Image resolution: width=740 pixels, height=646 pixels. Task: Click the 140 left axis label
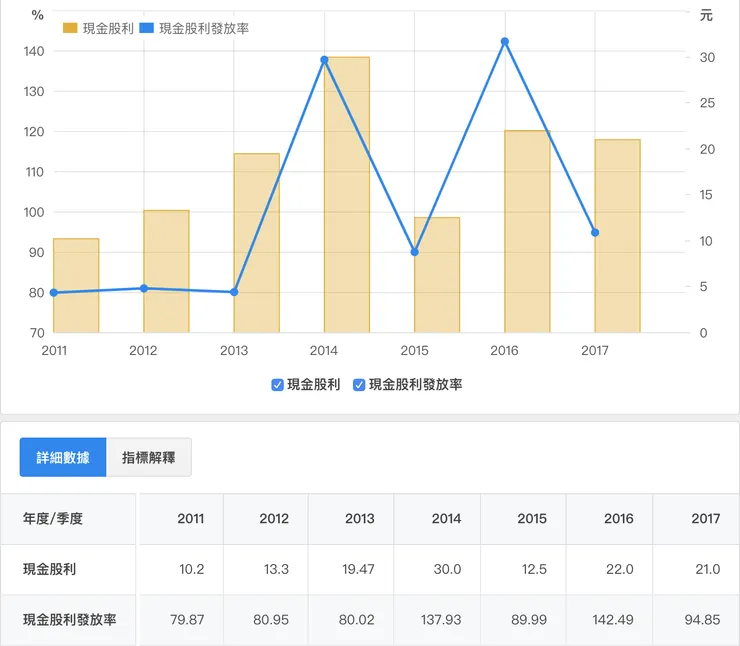34,51
